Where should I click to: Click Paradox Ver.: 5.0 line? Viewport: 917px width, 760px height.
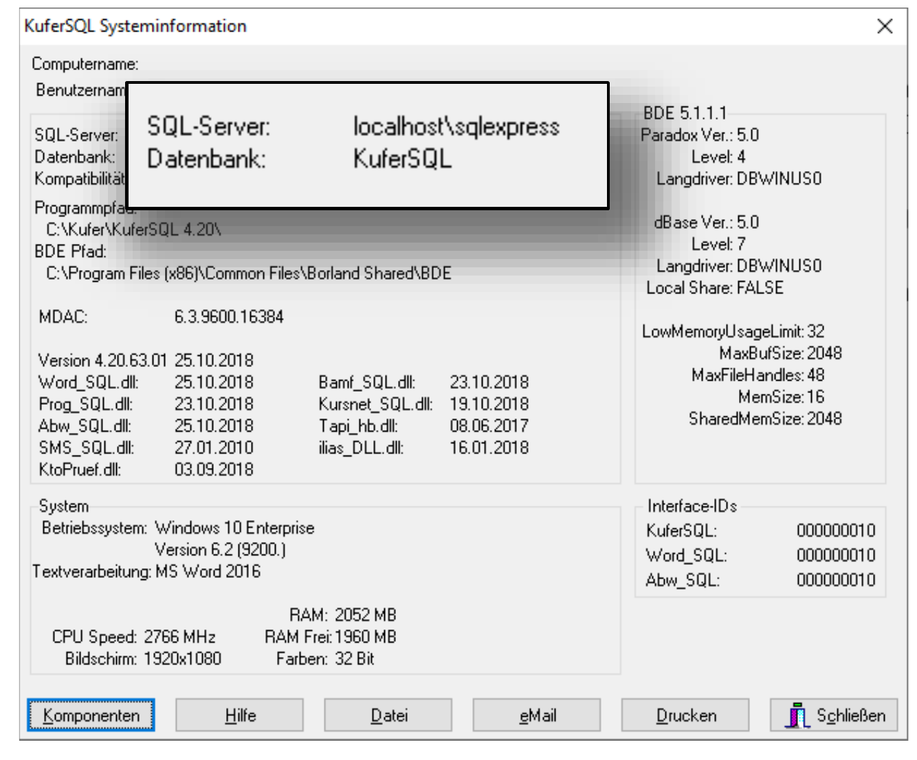tap(699, 135)
